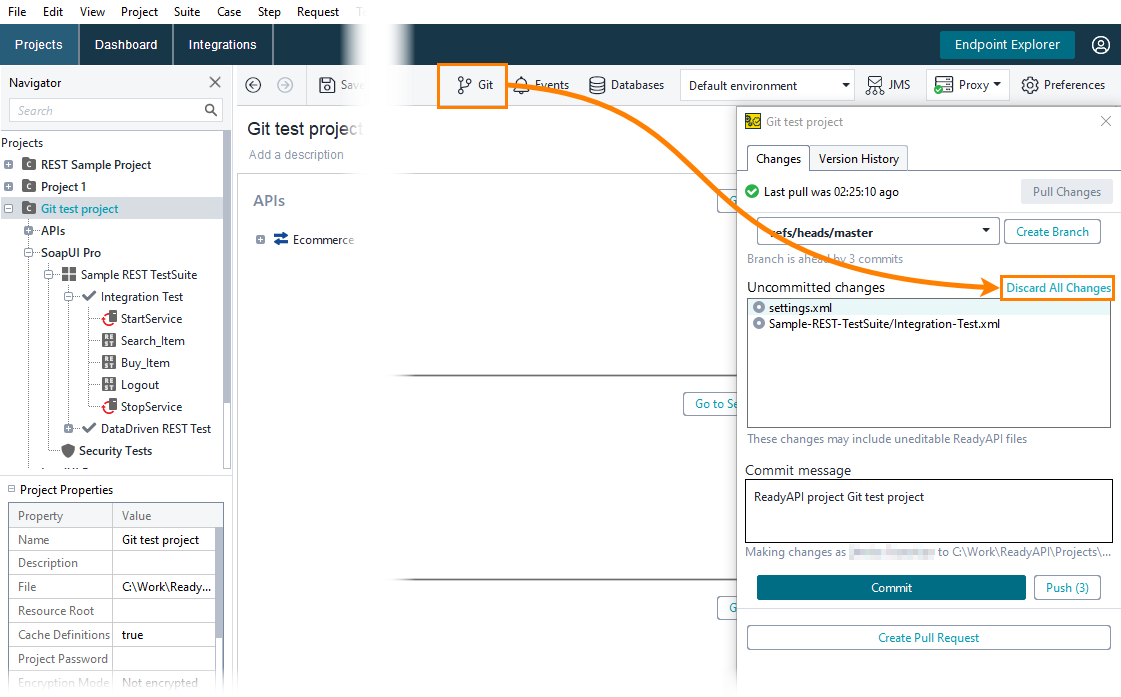Click the Commit message text box
This screenshot has width=1121, height=697.
coord(929,511)
